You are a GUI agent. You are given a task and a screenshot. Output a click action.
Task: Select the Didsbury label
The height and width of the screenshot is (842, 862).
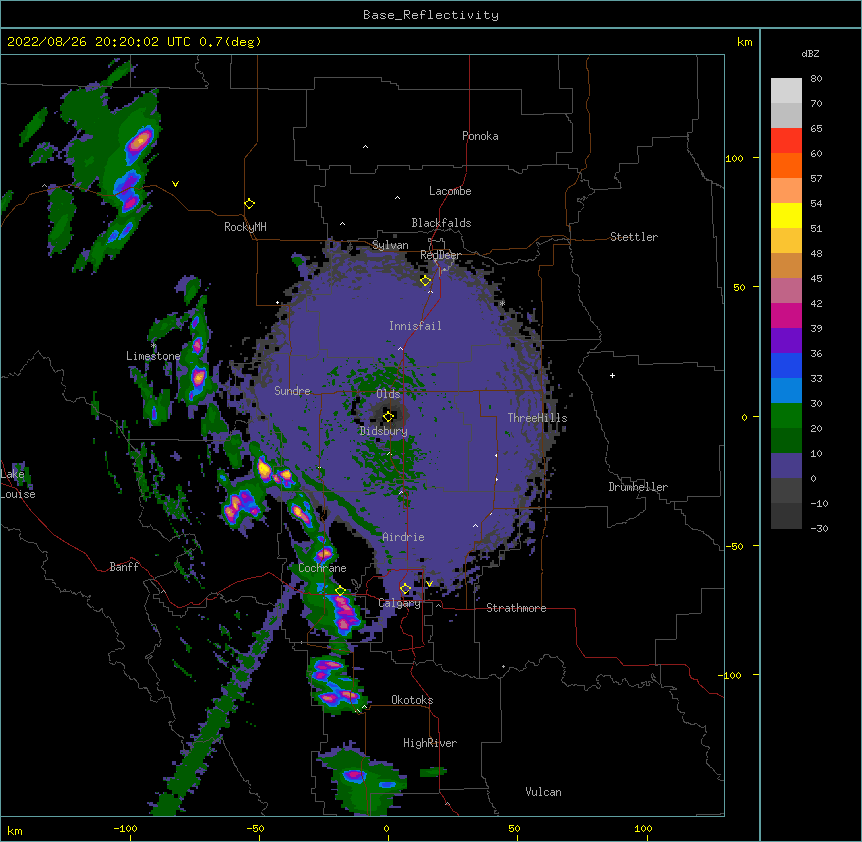[x=384, y=431]
